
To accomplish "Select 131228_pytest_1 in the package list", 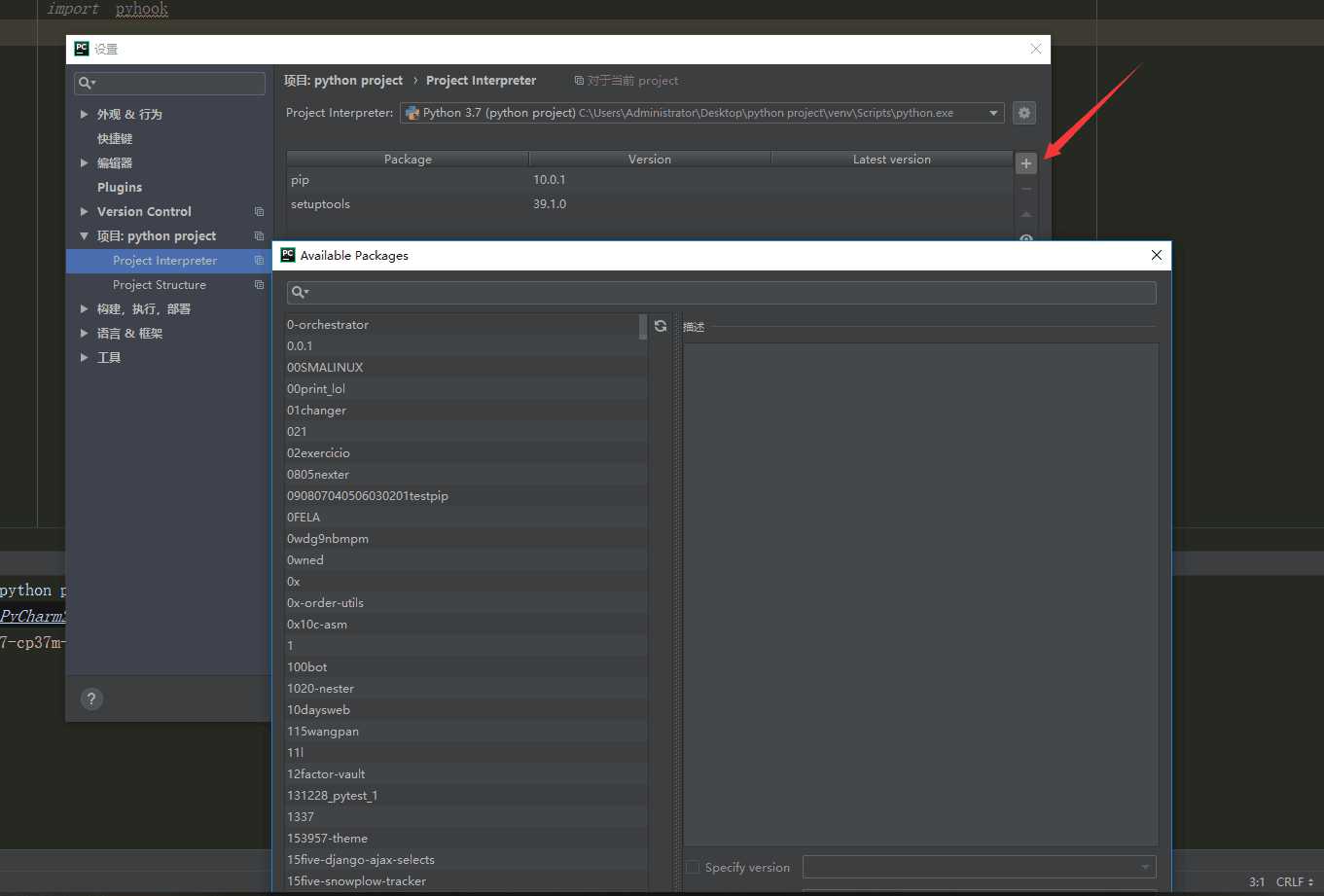I will [467, 796].
